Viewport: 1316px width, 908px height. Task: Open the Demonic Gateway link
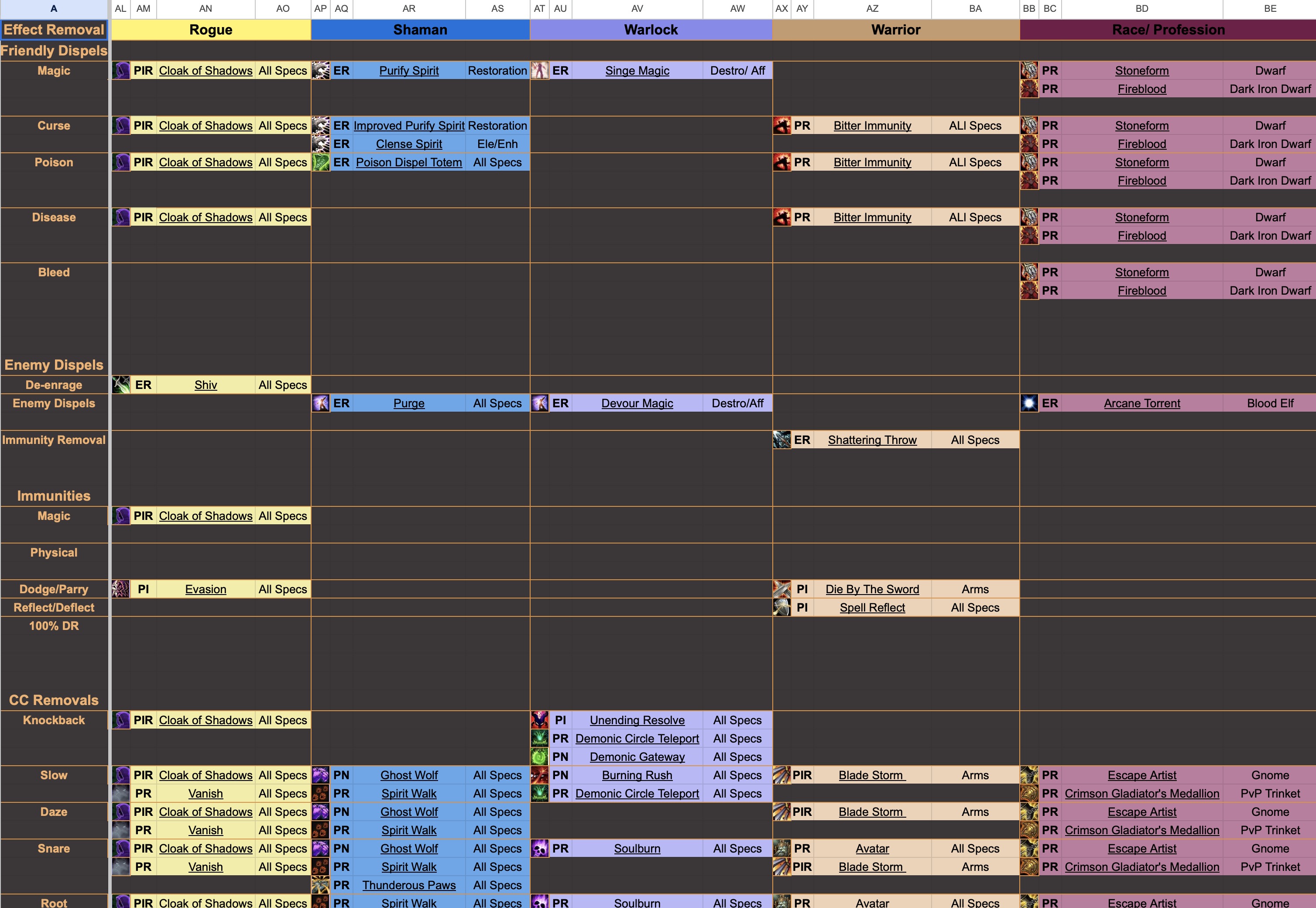pyautogui.click(x=637, y=757)
